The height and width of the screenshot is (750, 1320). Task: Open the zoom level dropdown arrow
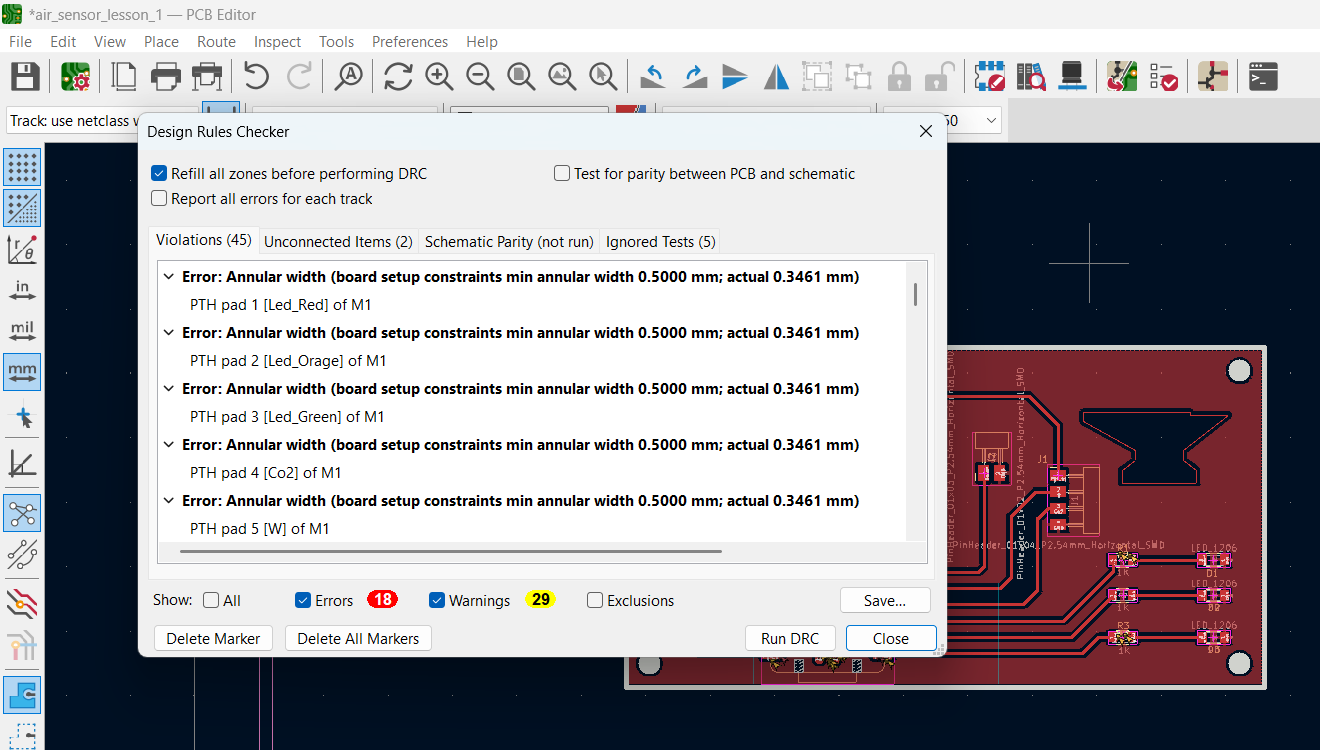pyautogui.click(x=991, y=120)
